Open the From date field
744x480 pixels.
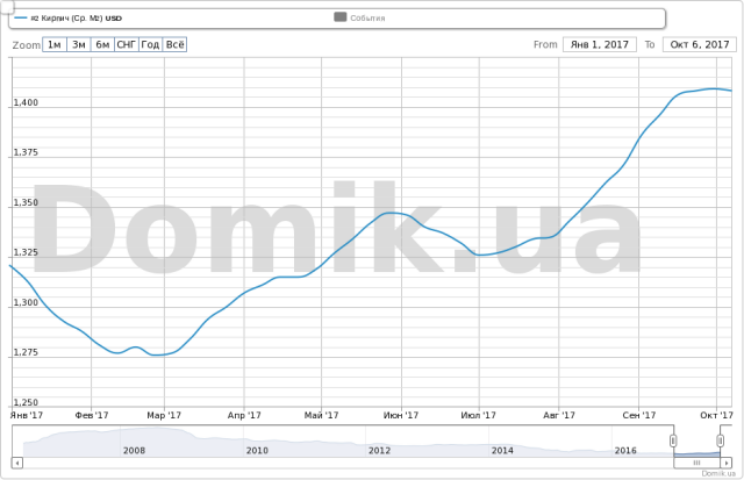coord(601,45)
